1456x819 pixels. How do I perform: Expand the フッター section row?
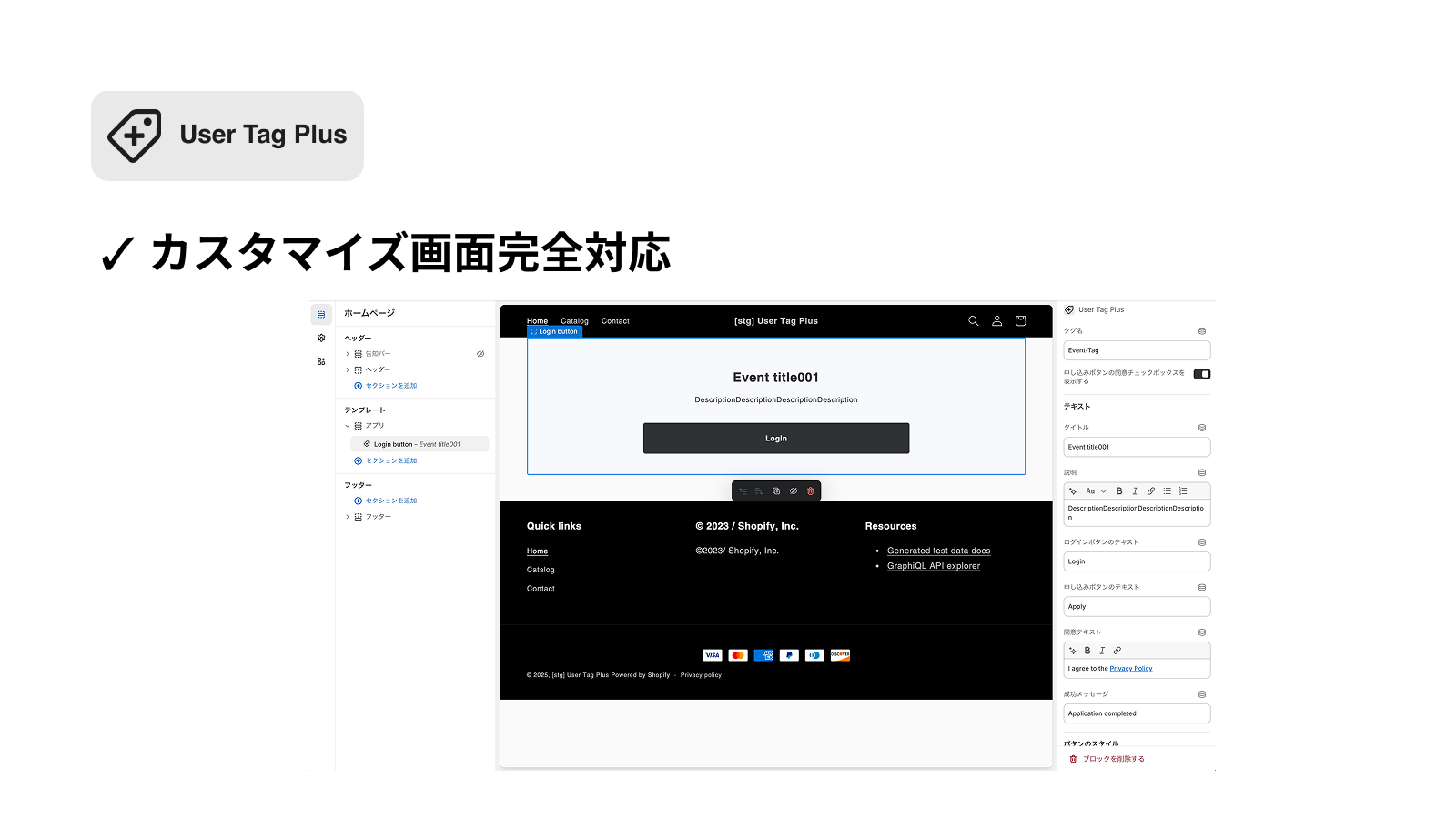tap(348, 517)
